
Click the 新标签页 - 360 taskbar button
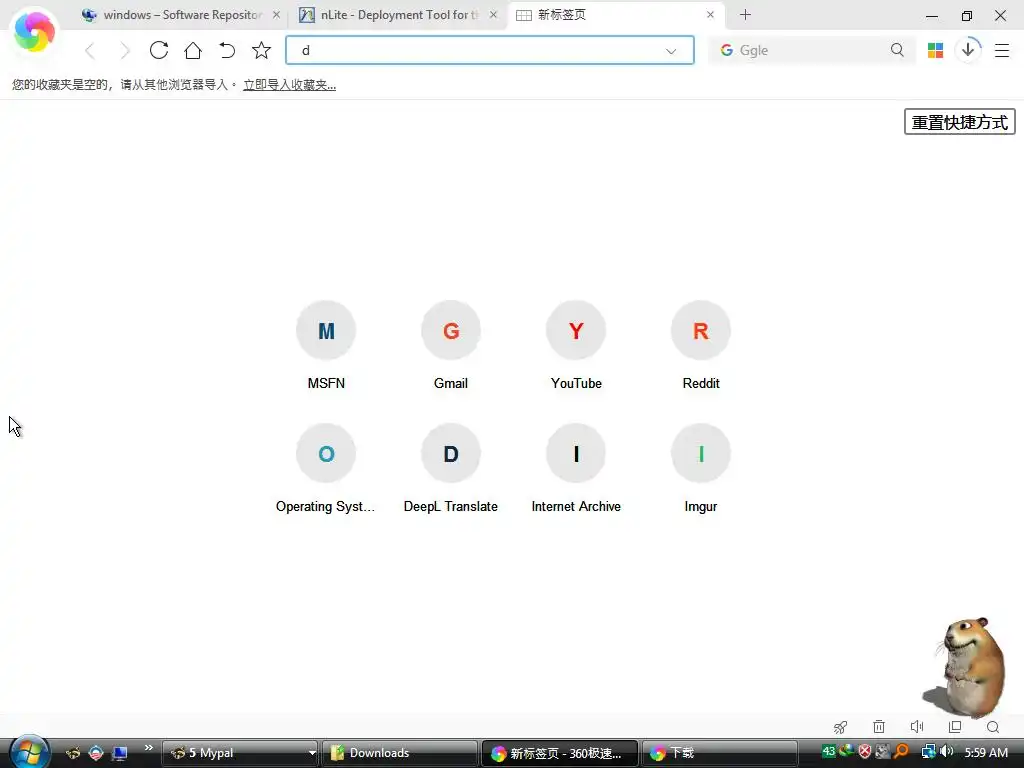pyautogui.click(x=560, y=753)
